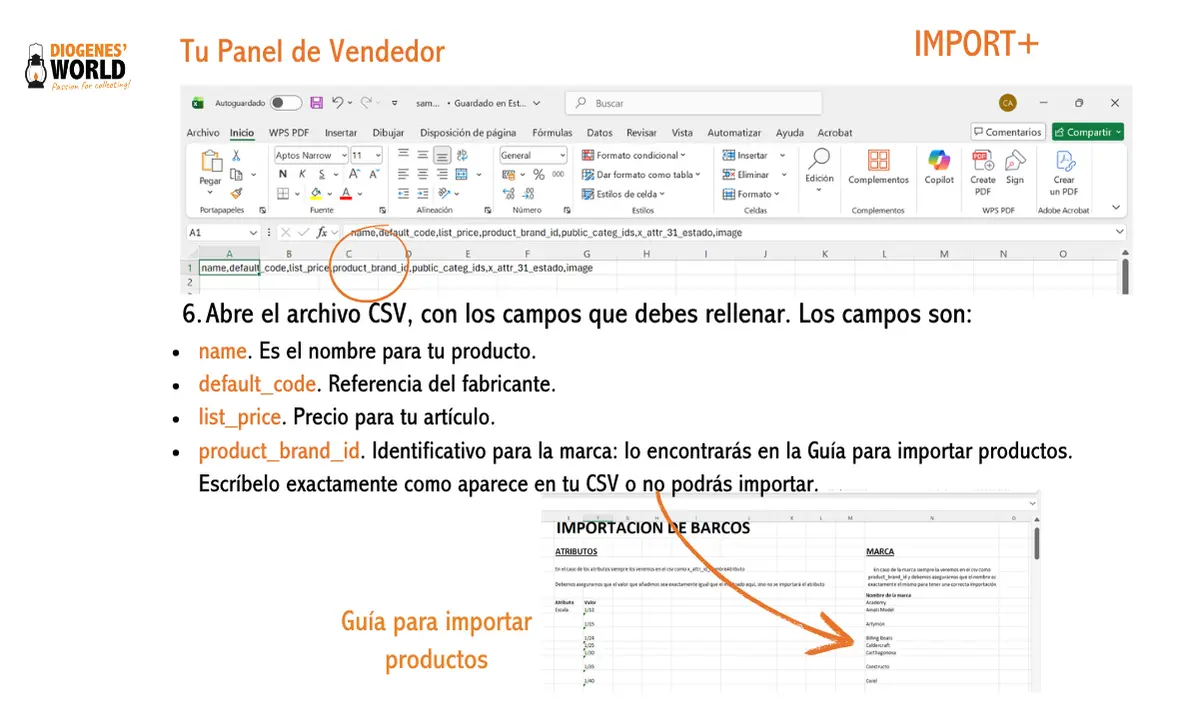Click the purple save disk icon
The height and width of the screenshot is (708, 1181).
coord(316,103)
